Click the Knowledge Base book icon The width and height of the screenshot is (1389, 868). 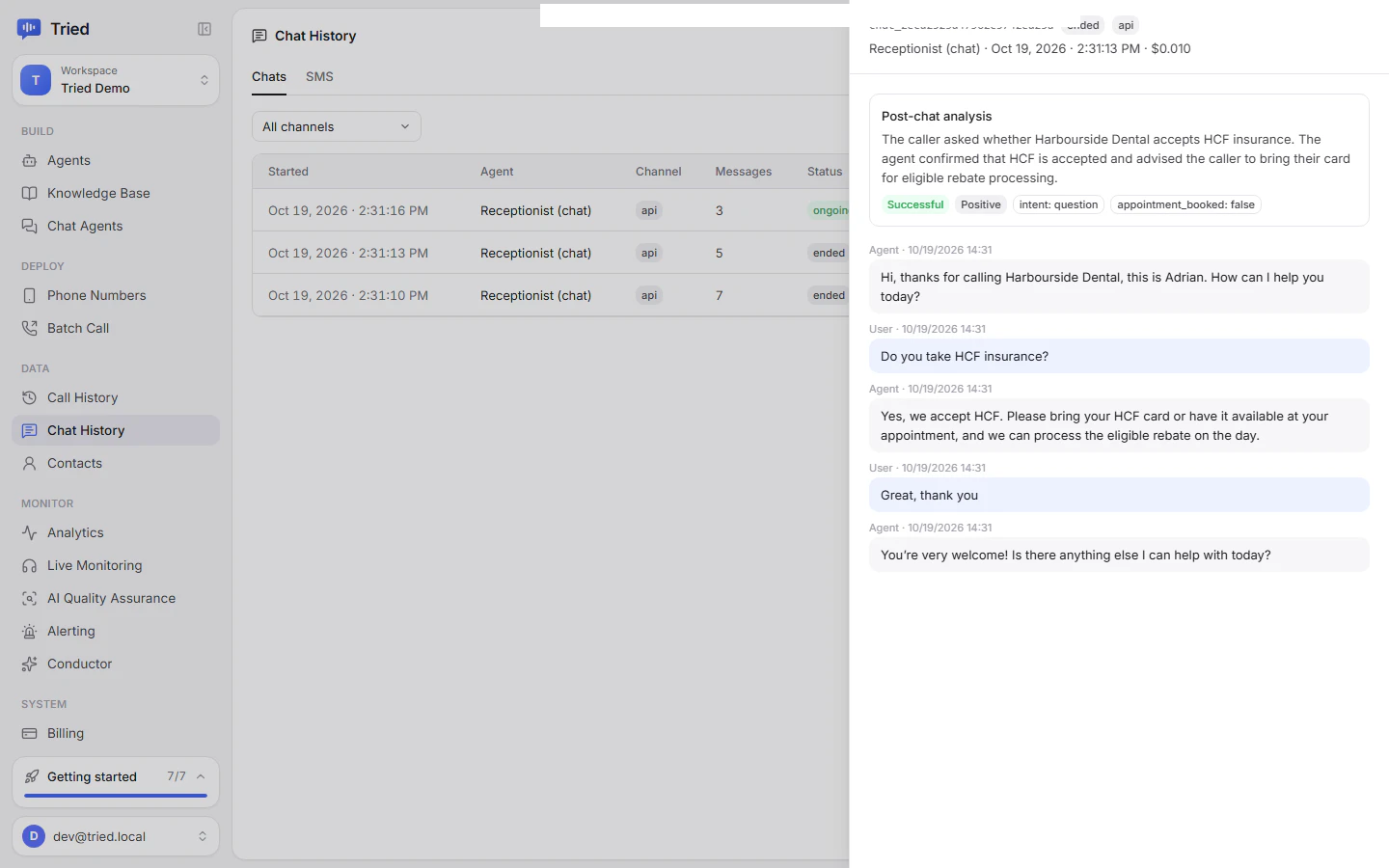pyautogui.click(x=30, y=193)
